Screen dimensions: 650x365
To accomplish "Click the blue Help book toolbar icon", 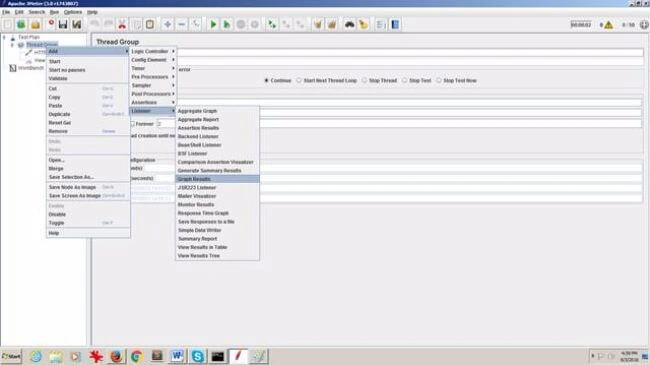I will pos(395,24).
